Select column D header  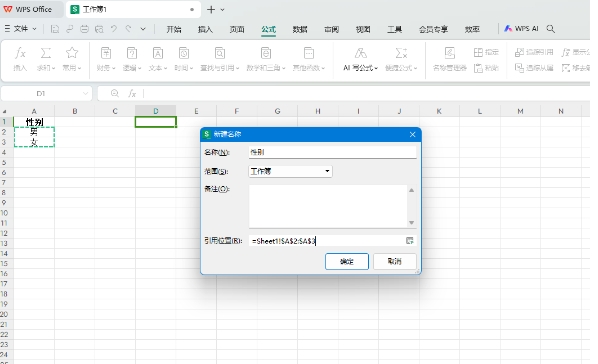[156, 111]
